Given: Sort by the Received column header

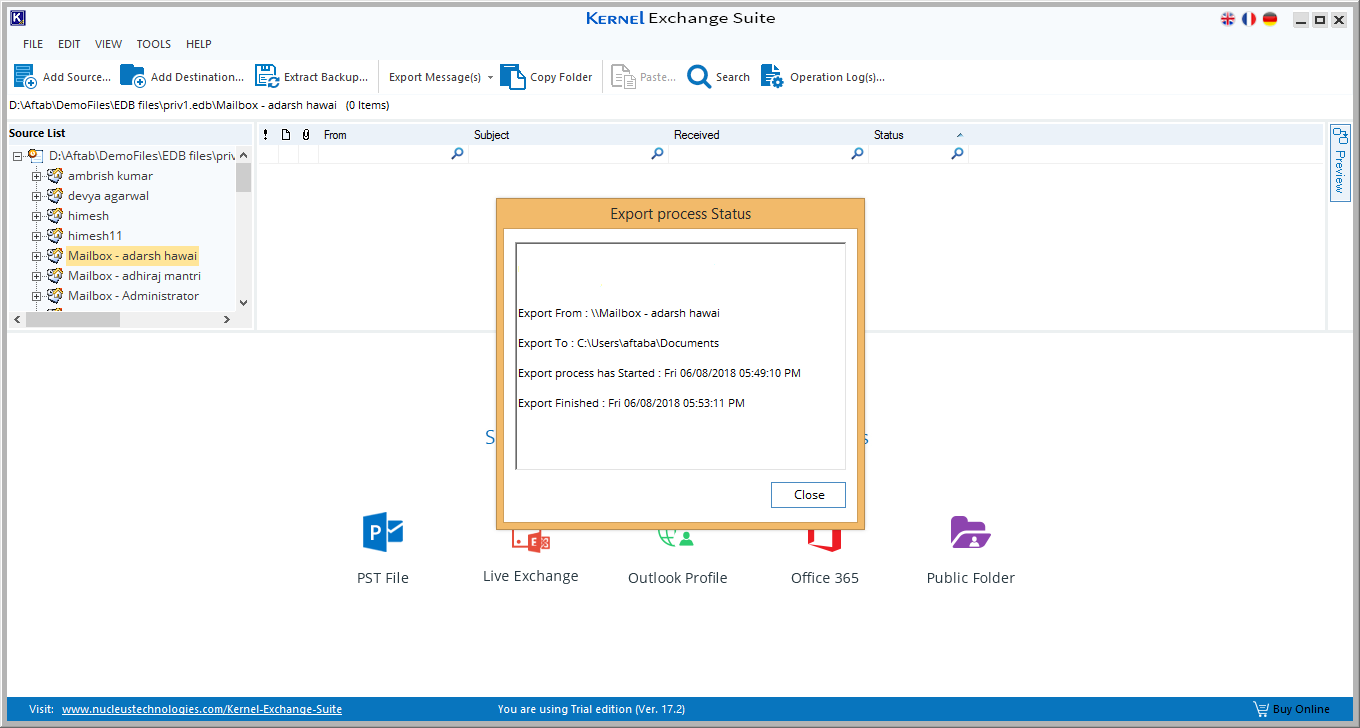Looking at the screenshot, I should 768,135.
